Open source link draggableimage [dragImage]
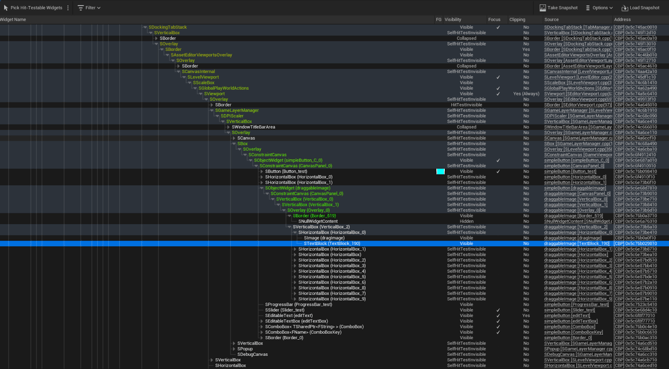669x369 pixels. [x=573, y=238]
